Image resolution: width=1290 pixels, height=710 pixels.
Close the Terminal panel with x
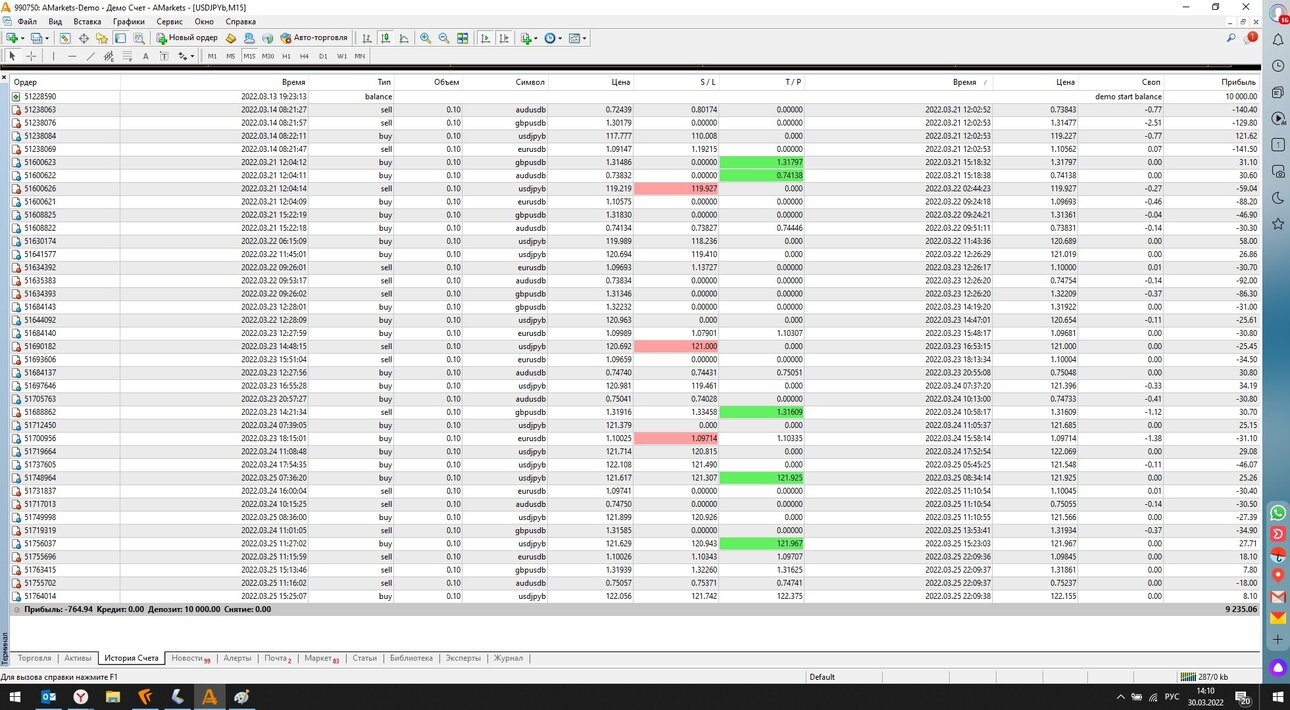pos(4,77)
